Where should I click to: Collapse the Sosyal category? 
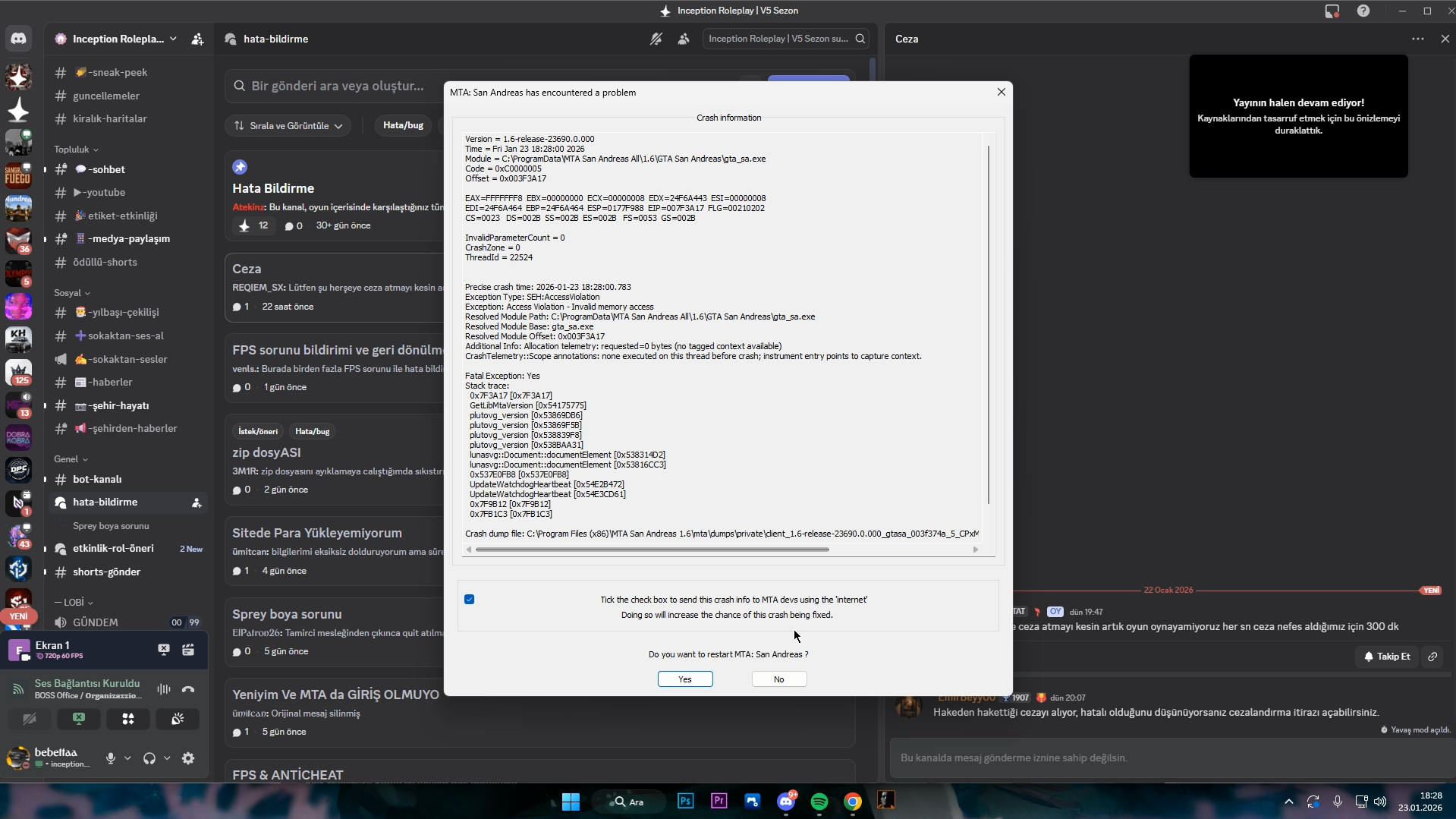72,293
